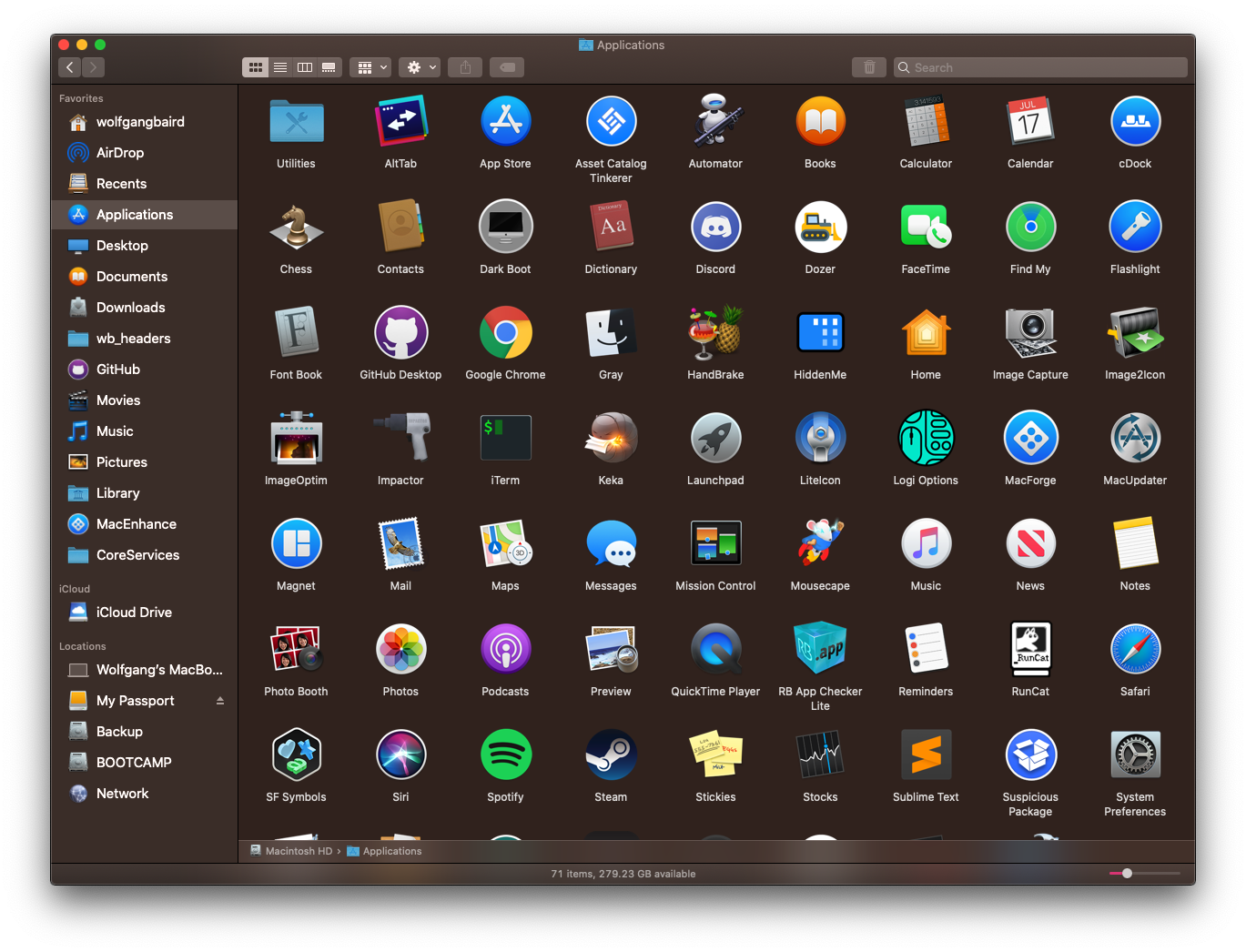Screen dimensions: 1246x952
Task: Click Macintosh HD in path bar
Action: pos(291,851)
